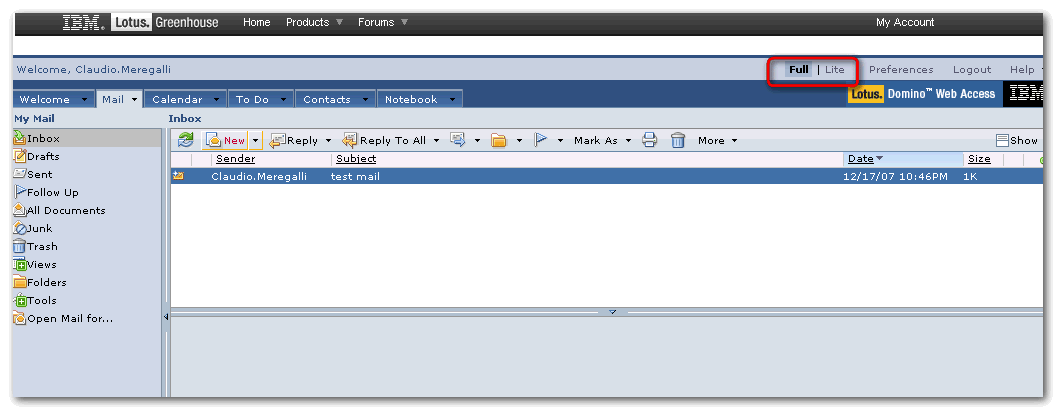
Task: Switch to Full mode
Action: click(x=799, y=69)
